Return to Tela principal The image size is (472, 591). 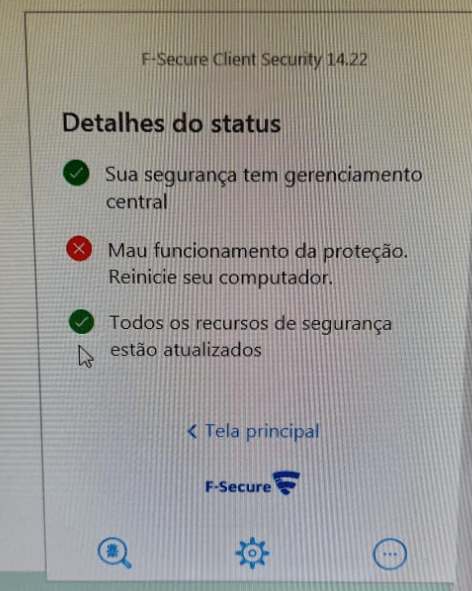253,432
